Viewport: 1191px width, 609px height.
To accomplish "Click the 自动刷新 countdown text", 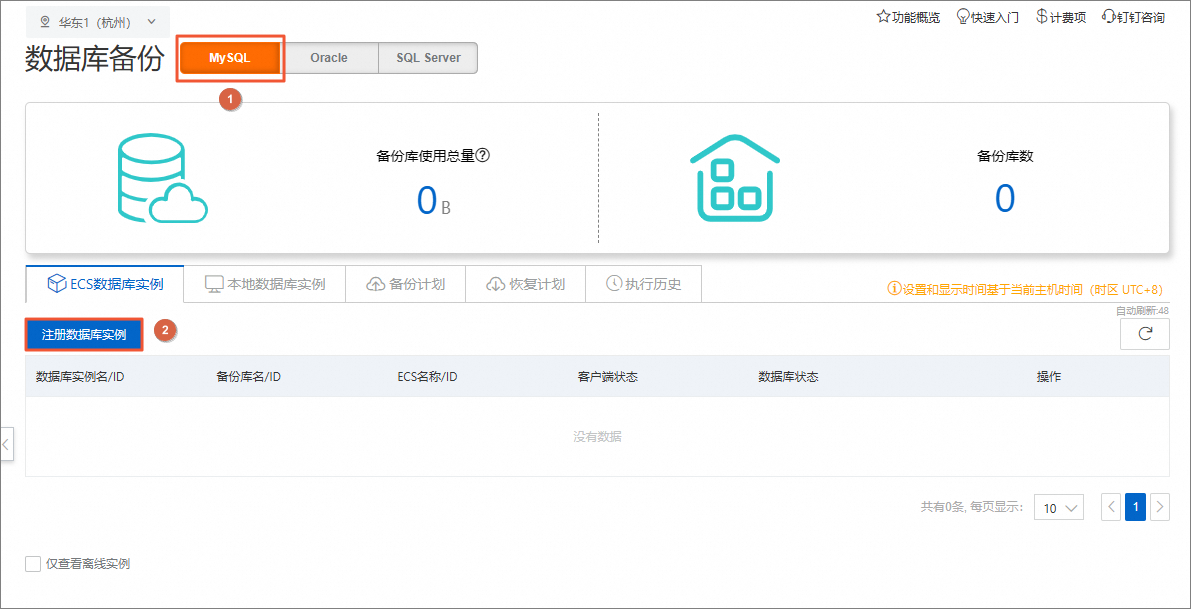I will pyautogui.click(x=1142, y=311).
